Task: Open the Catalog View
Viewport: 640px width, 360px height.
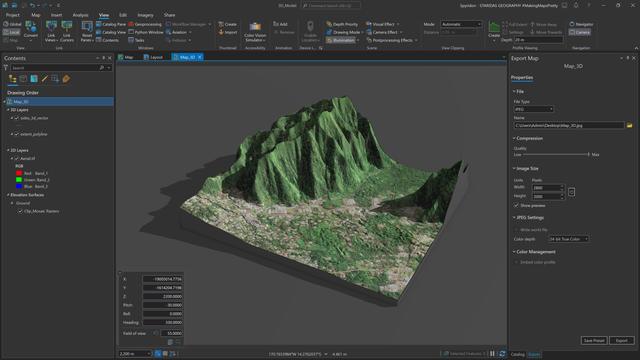Action: click(111, 32)
